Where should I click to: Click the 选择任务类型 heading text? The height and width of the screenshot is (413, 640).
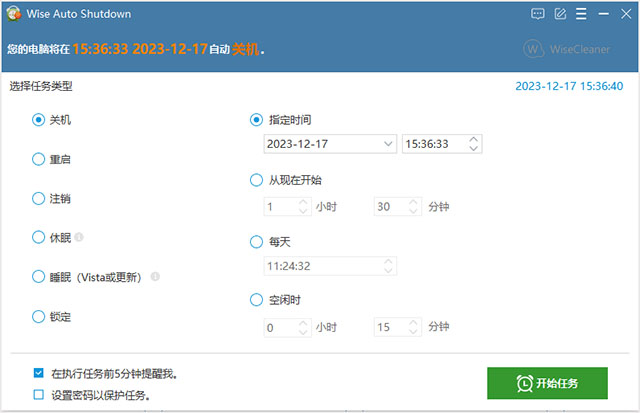(41, 86)
